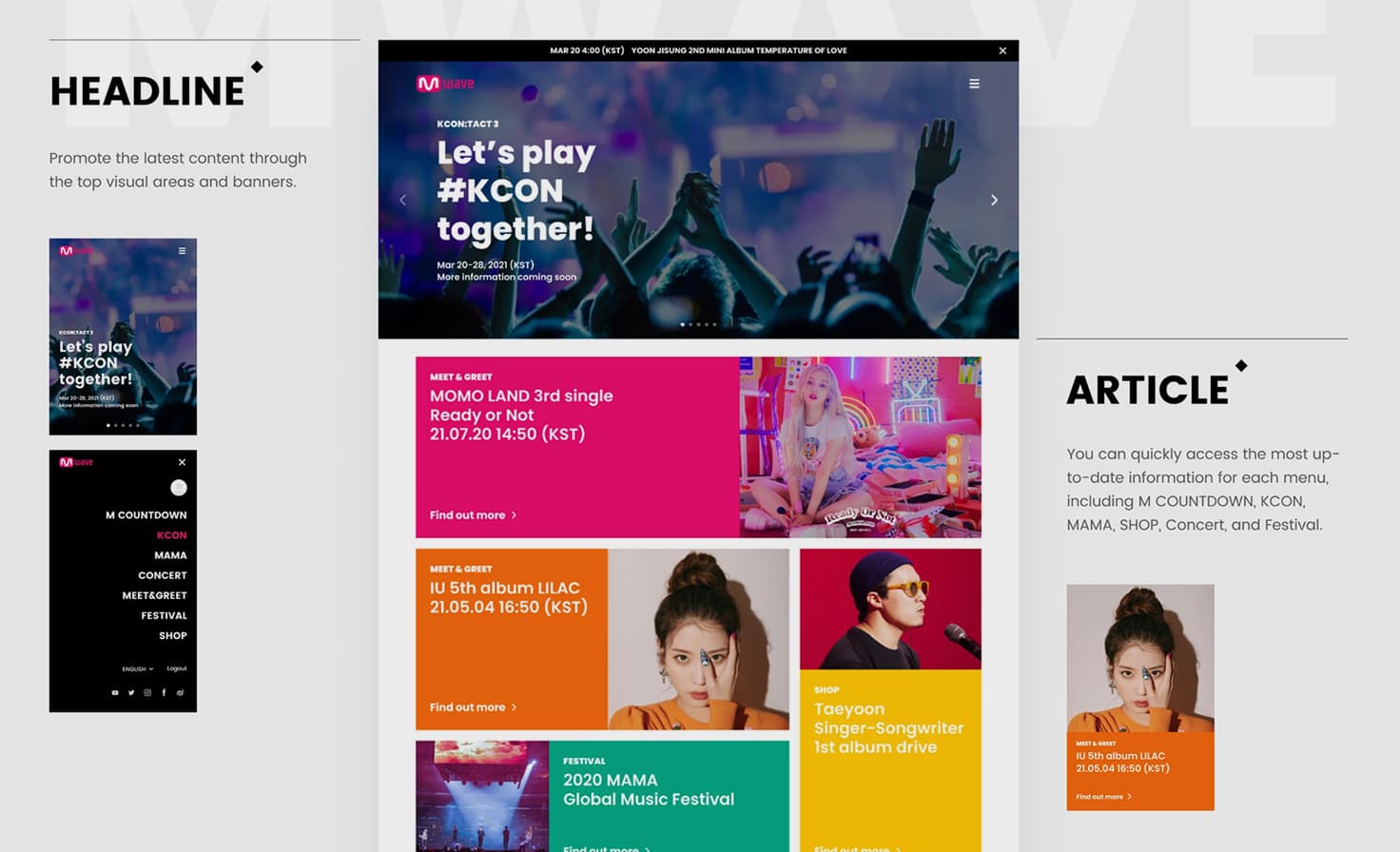Click the Mwave logo in the hero banner
The height and width of the screenshot is (852, 1400).
445,84
